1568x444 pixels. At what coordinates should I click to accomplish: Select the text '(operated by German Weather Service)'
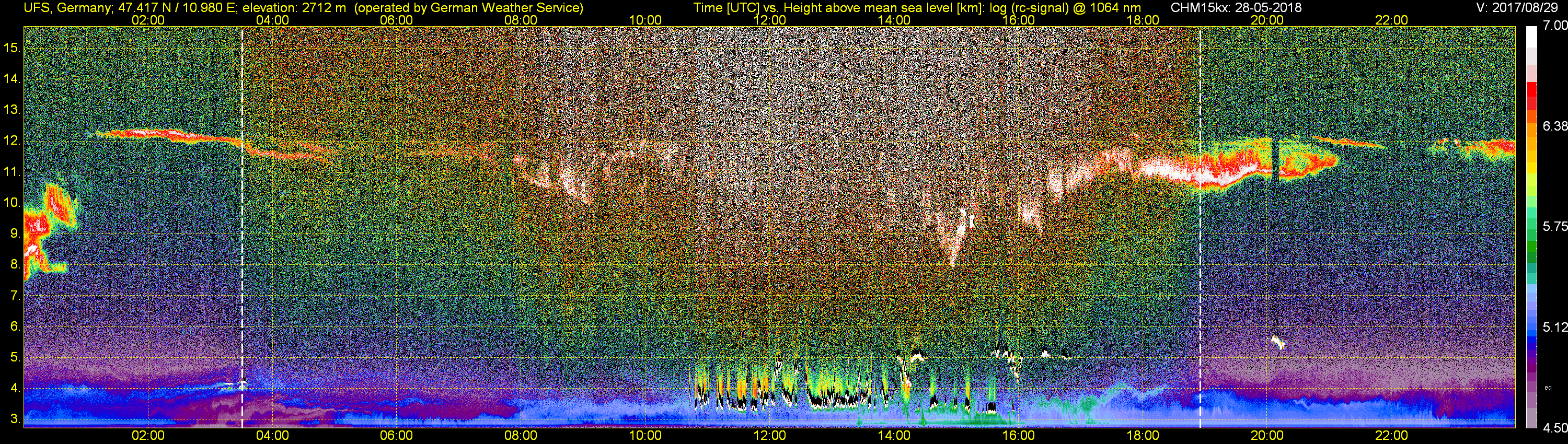pyautogui.click(x=468, y=7)
